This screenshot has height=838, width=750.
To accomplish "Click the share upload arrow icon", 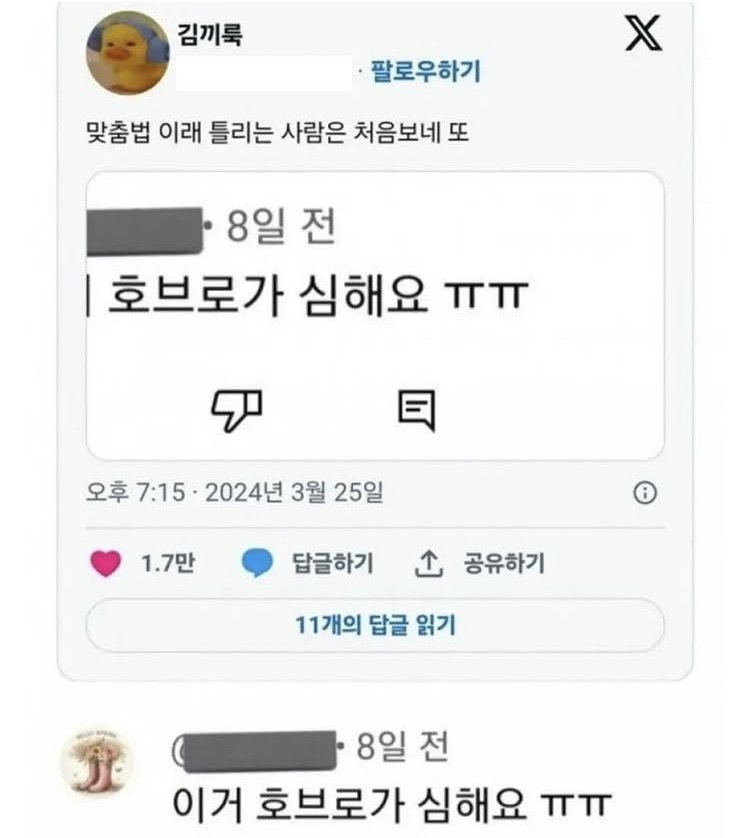I will (x=429, y=564).
